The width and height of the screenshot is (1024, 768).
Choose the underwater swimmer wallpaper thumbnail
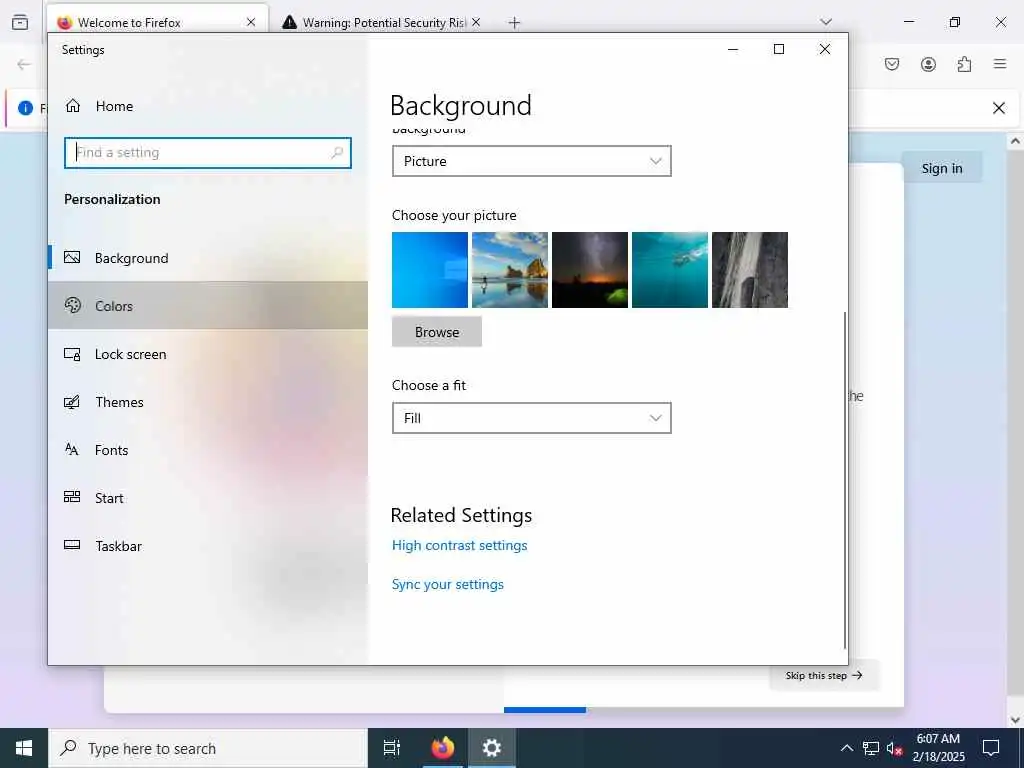670,270
